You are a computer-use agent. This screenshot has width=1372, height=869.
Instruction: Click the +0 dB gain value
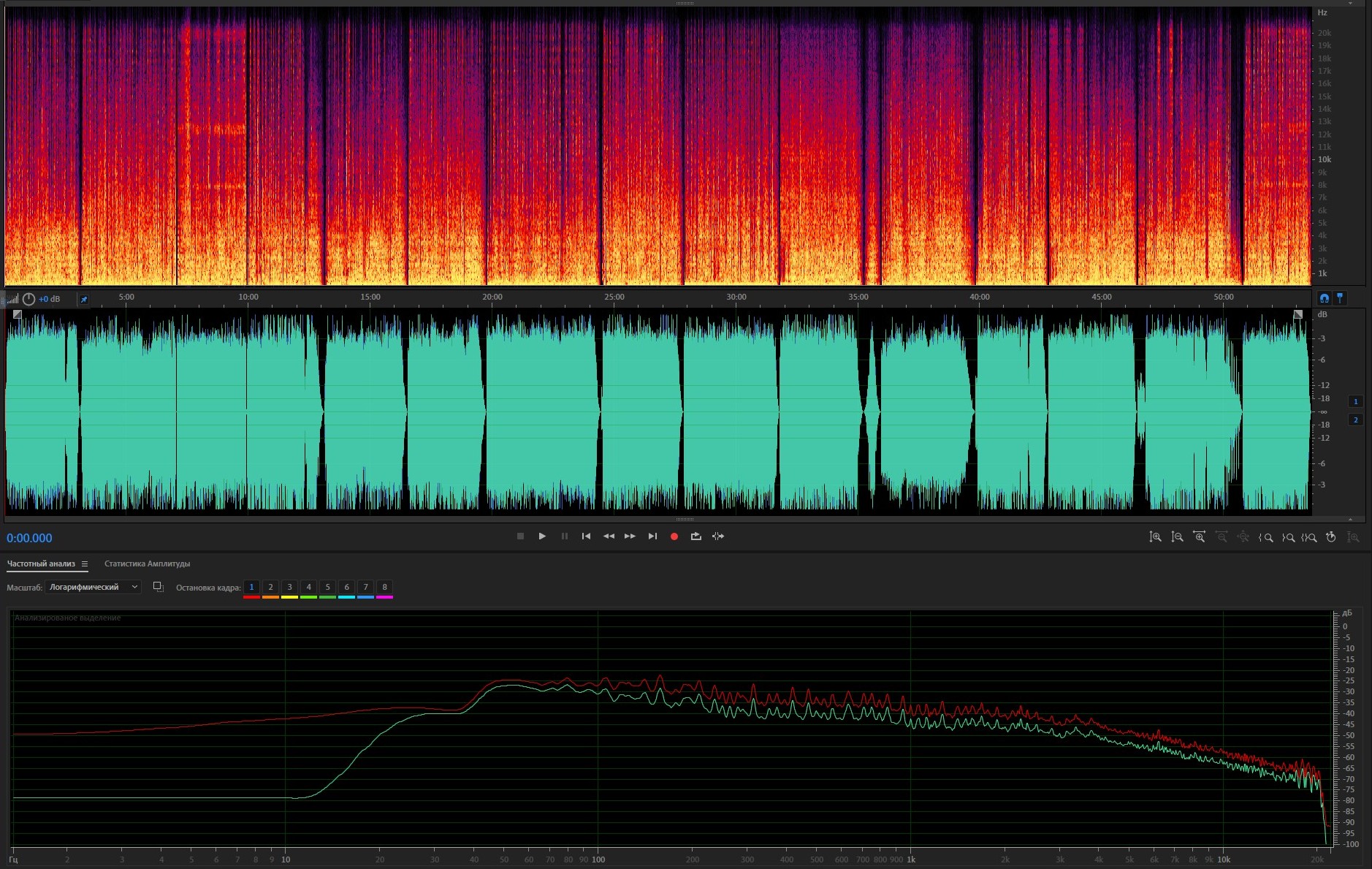coord(50,299)
